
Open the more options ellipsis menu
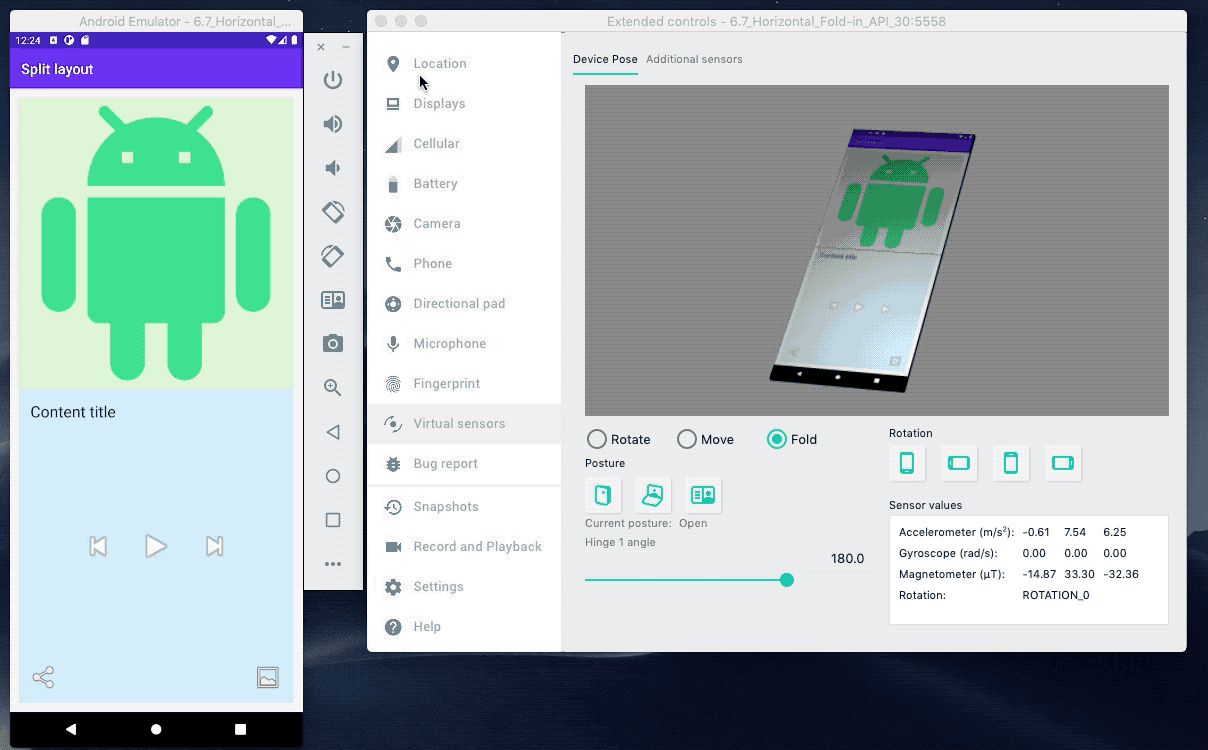333,564
